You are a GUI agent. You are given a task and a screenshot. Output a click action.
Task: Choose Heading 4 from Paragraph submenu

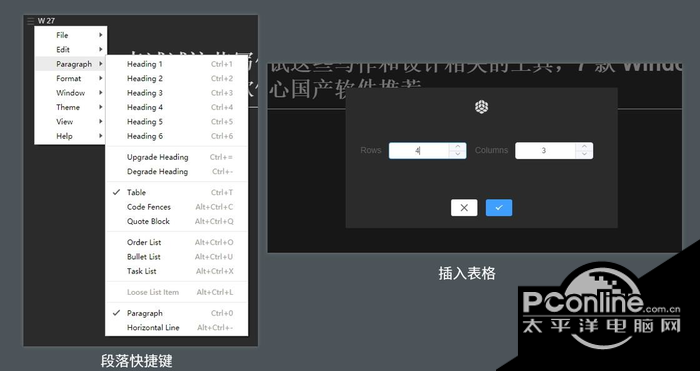pyautogui.click(x=176, y=107)
